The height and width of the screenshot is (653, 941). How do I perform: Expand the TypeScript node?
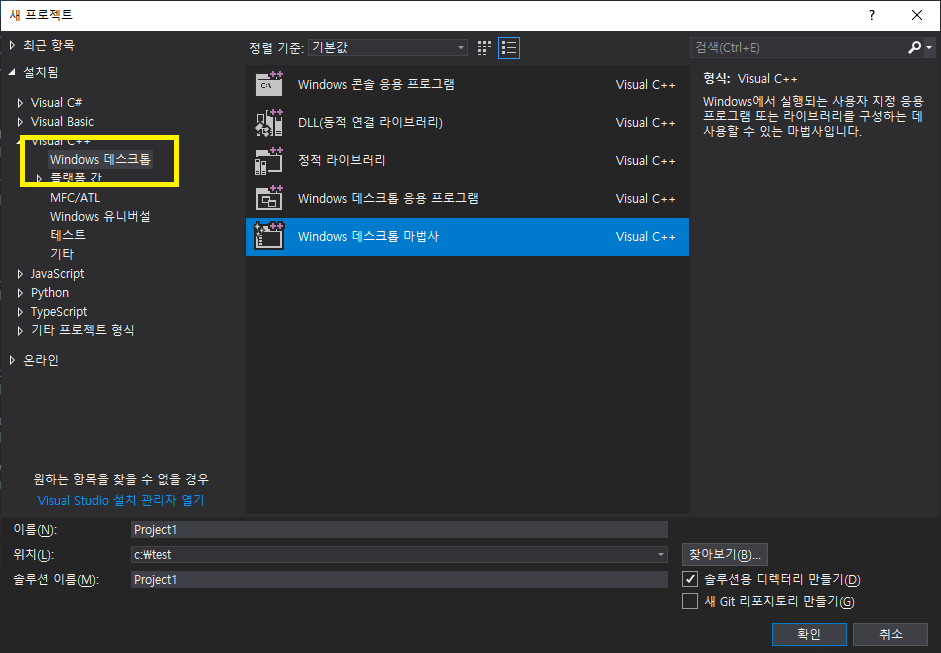(x=20, y=312)
